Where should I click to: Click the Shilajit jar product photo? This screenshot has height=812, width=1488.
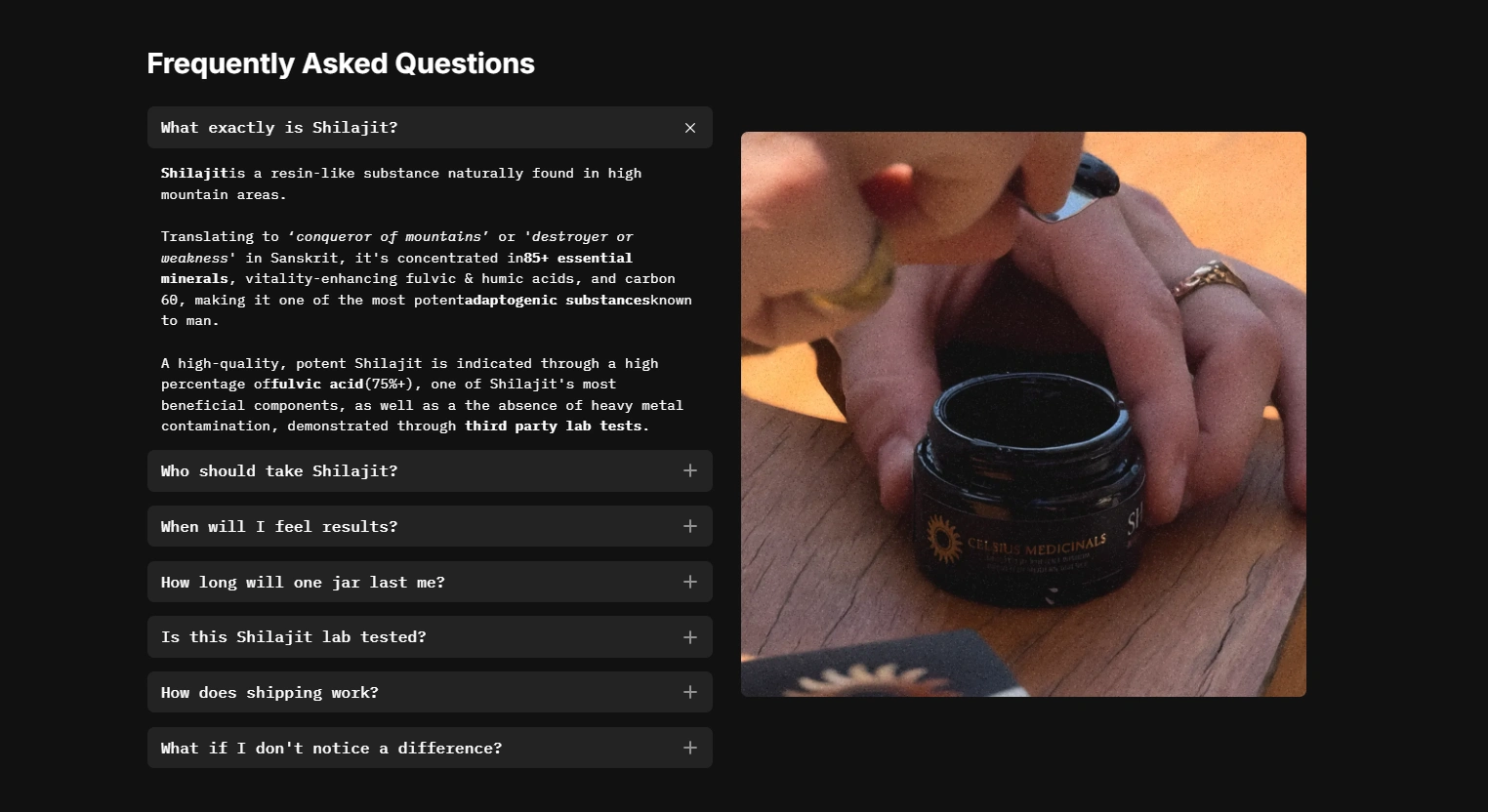(x=1023, y=414)
